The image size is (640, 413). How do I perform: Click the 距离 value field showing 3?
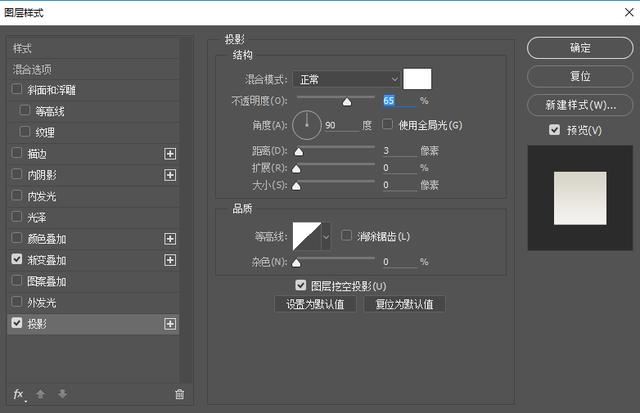399,151
